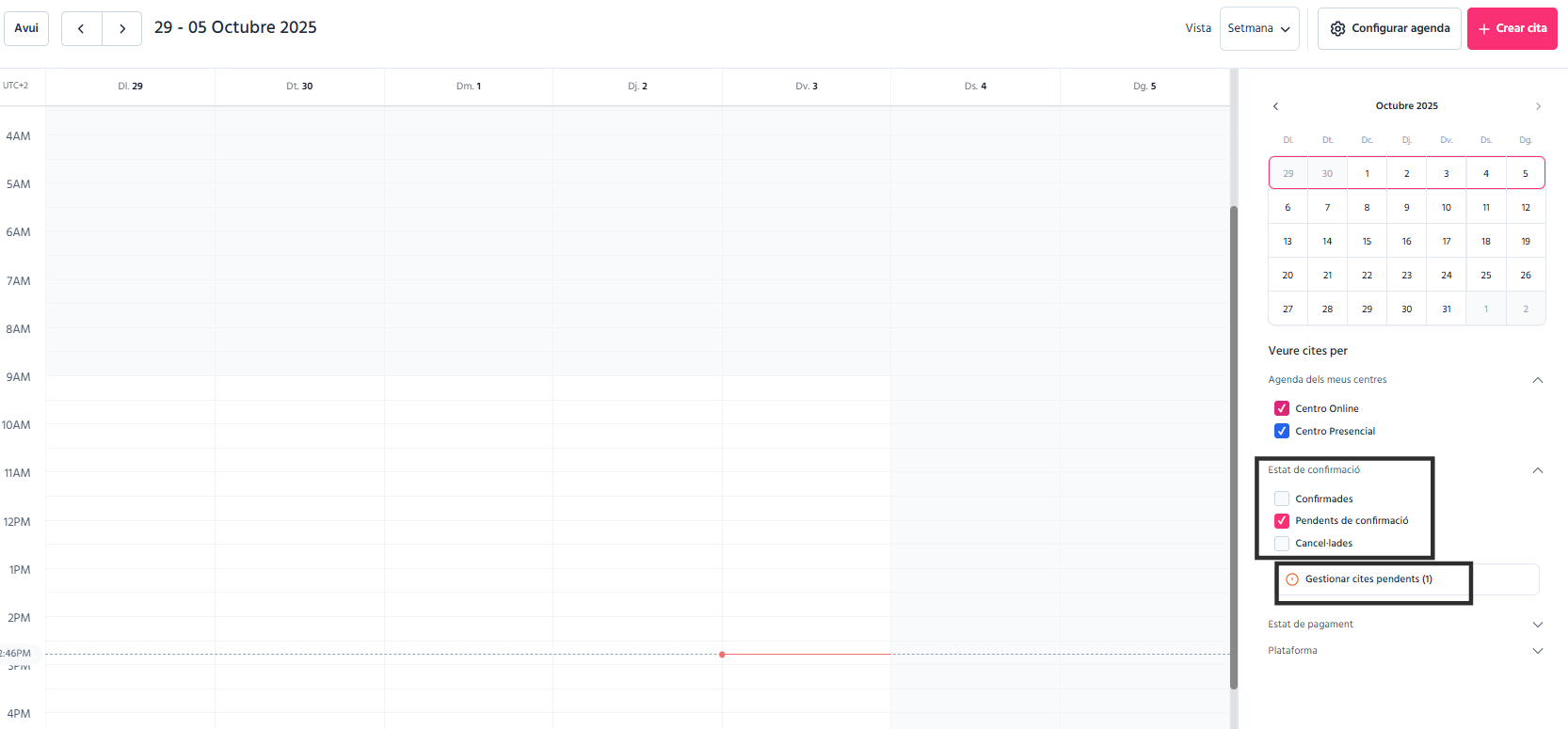1568x729 pixels.
Task: Open the Setmana view dropdown
Action: tap(1259, 28)
